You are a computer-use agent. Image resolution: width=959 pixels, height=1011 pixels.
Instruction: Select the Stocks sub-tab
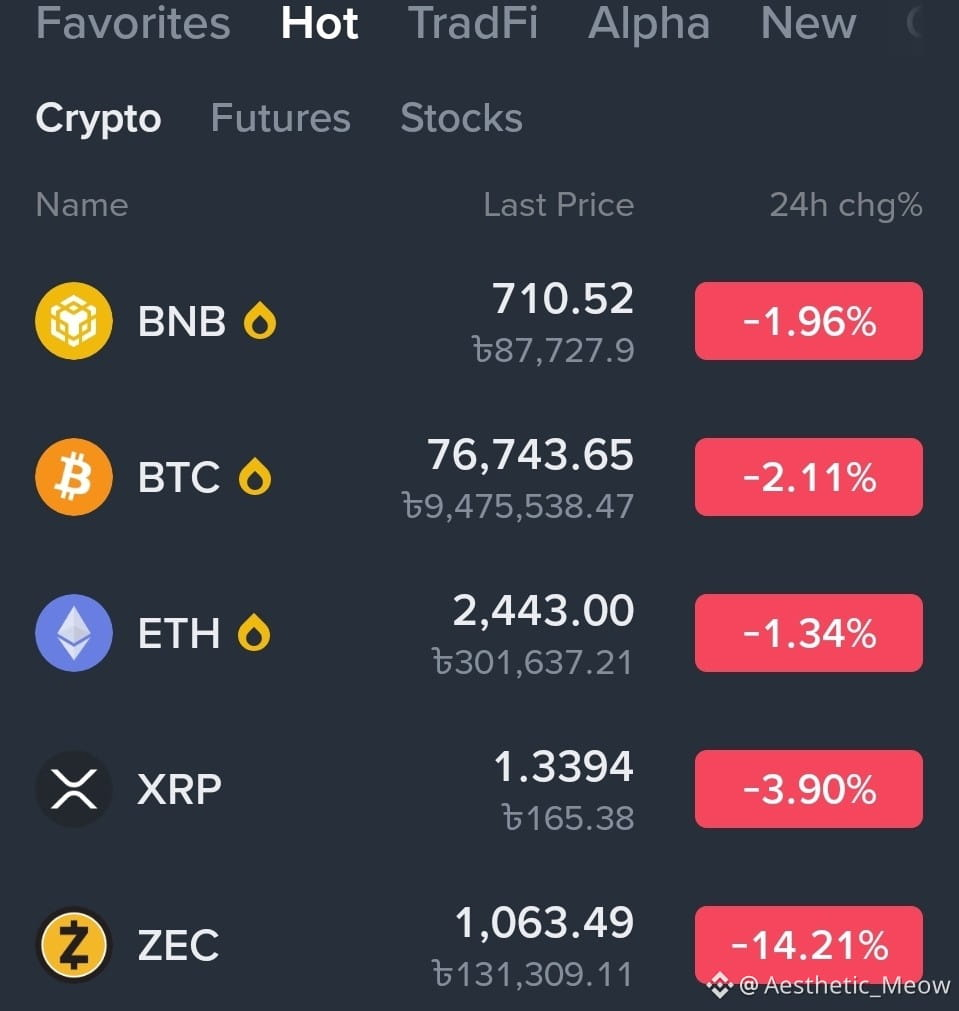click(x=462, y=118)
